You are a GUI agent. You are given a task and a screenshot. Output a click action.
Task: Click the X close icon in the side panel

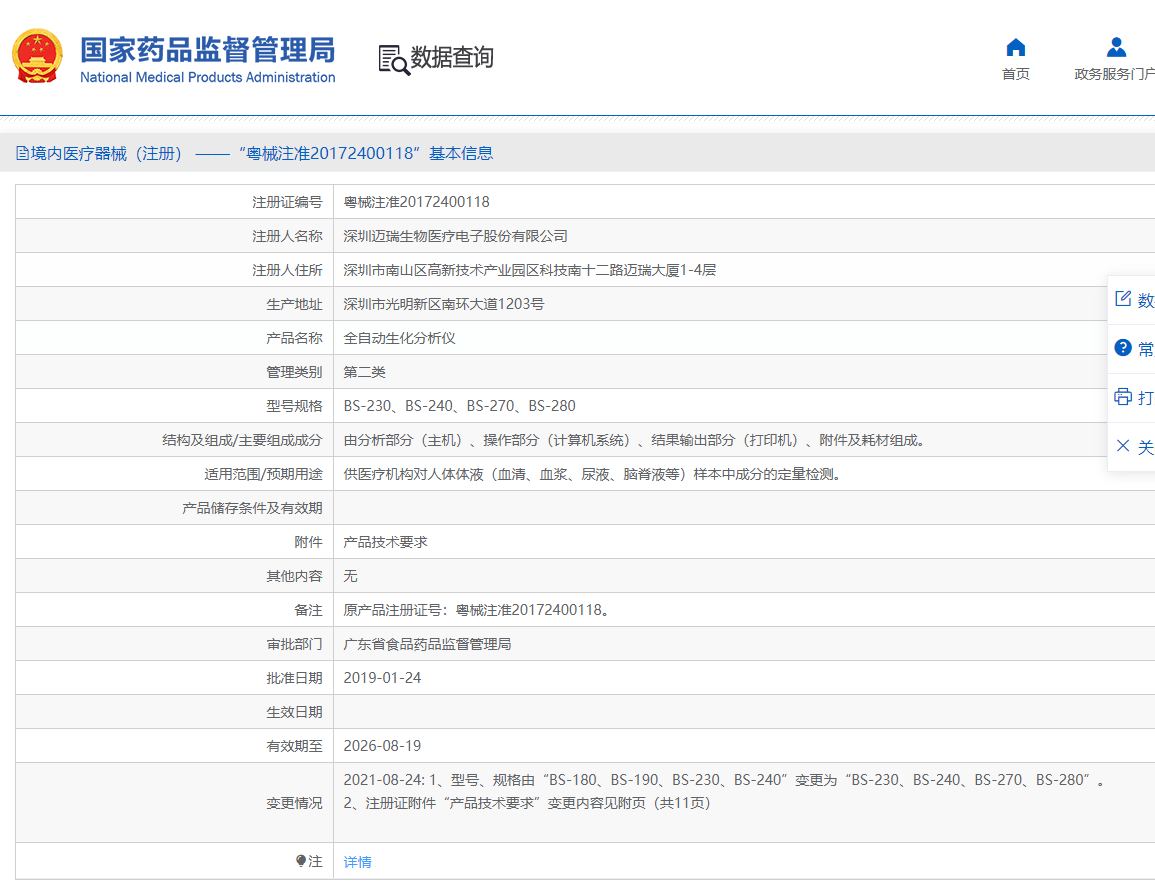click(x=1123, y=446)
